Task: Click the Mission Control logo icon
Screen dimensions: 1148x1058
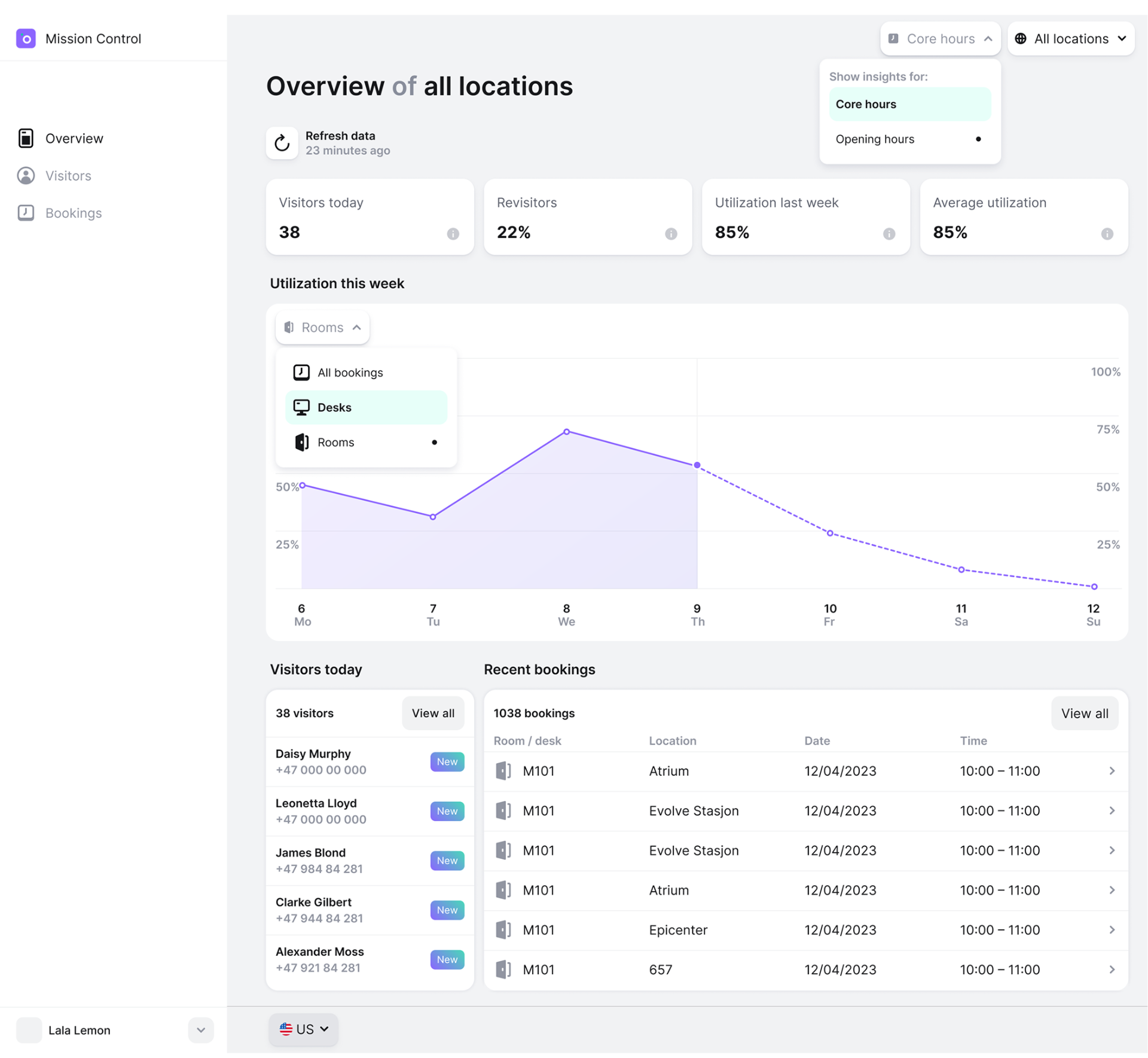Action: [x=26, y=38]
